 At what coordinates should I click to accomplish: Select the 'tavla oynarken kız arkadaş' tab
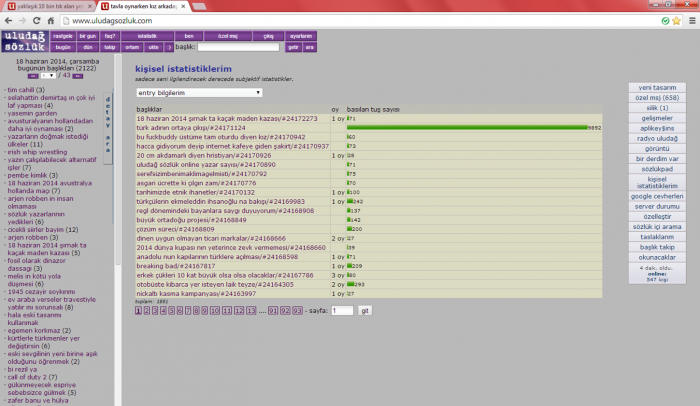tap(143, 6)
